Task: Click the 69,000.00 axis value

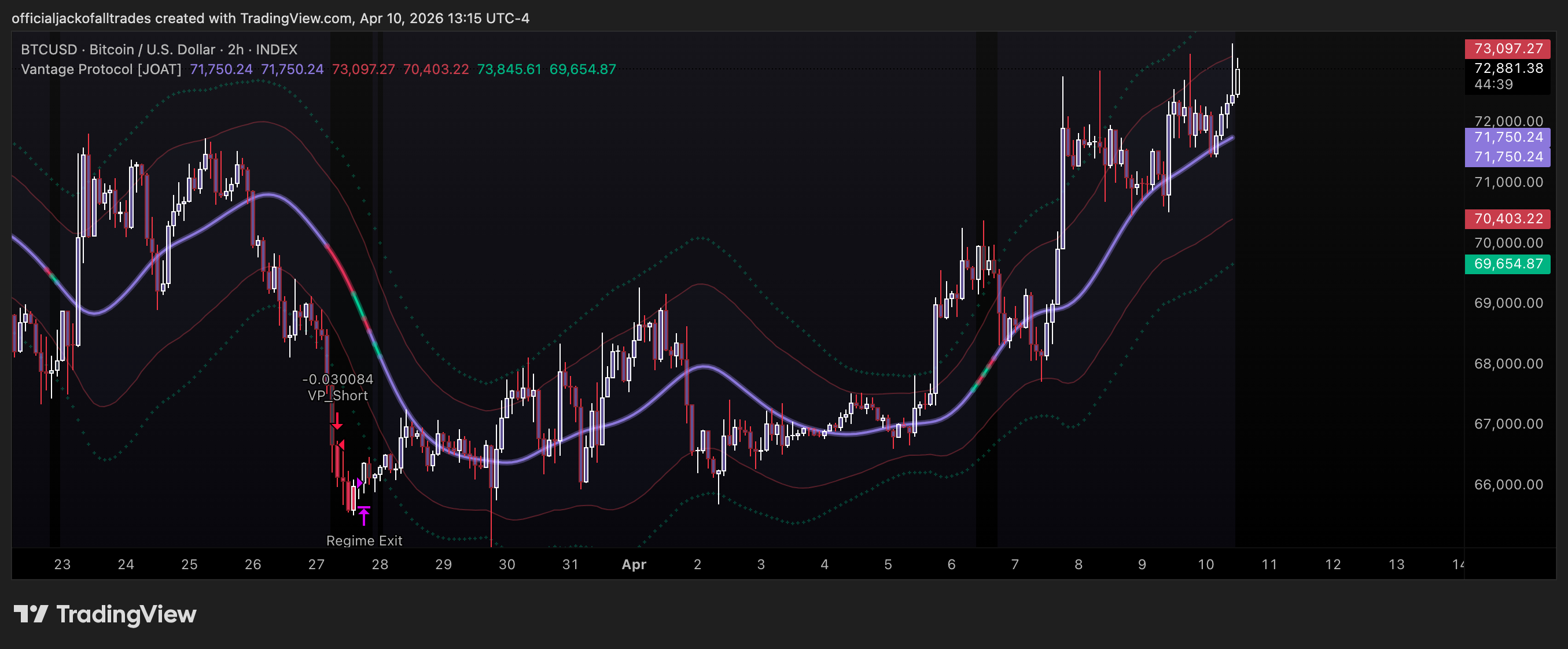Action: [x=1508, y=303]
